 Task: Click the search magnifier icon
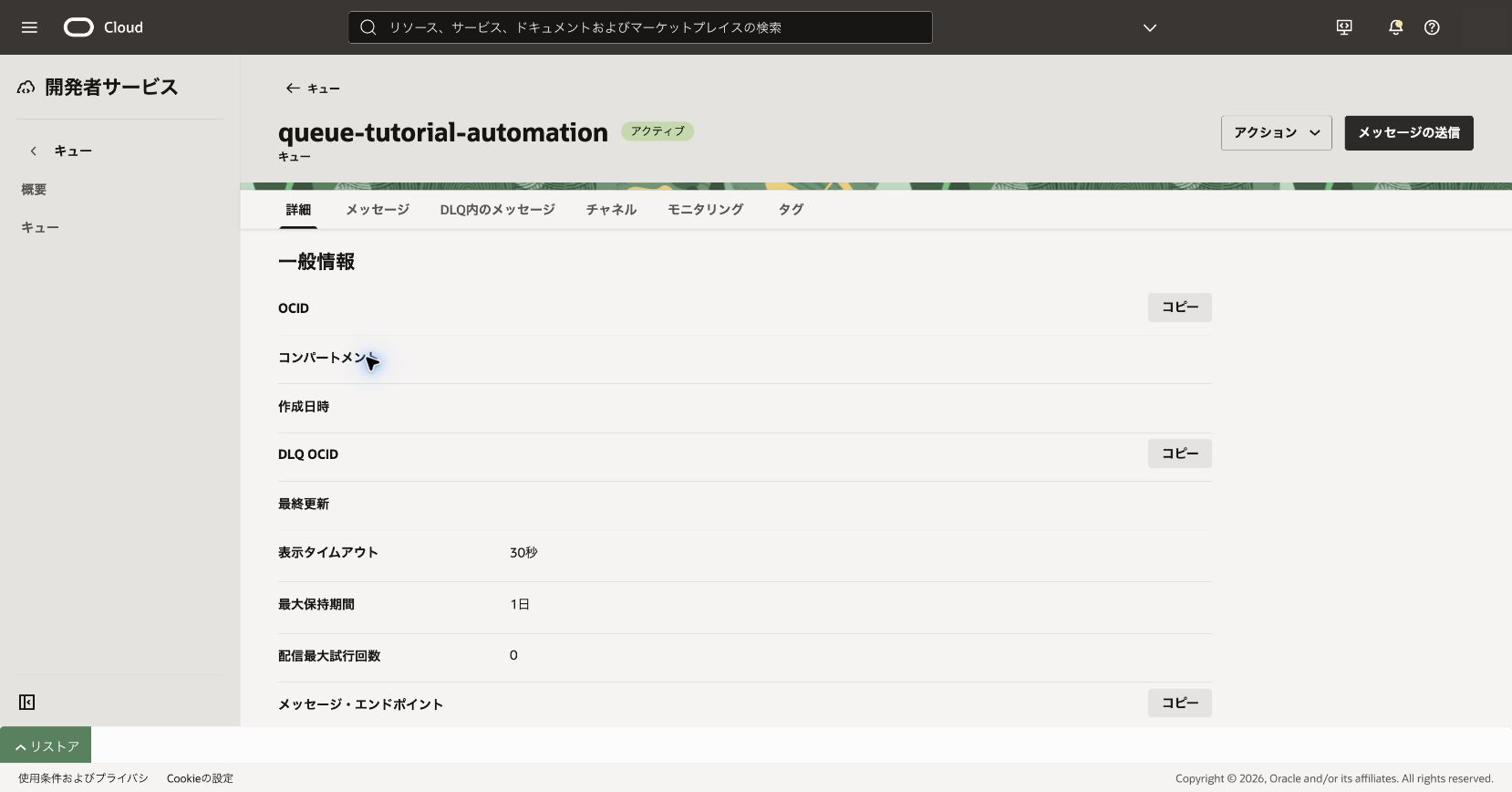point(368,27)
